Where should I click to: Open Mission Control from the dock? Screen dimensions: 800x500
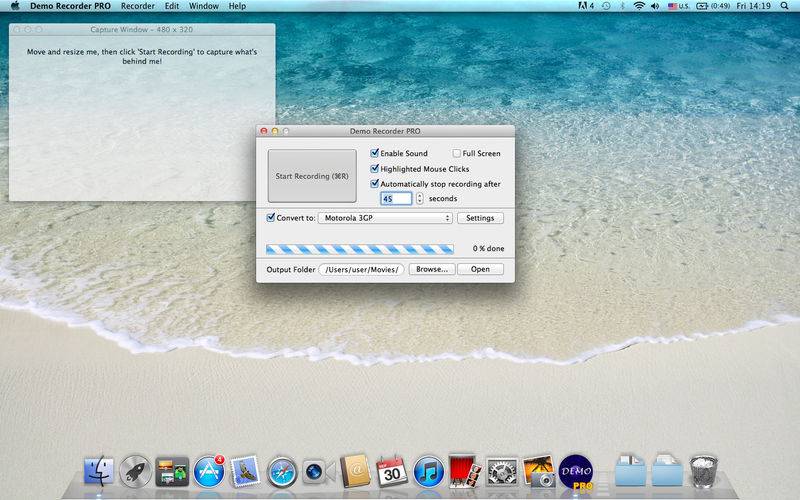coord(172,471)
